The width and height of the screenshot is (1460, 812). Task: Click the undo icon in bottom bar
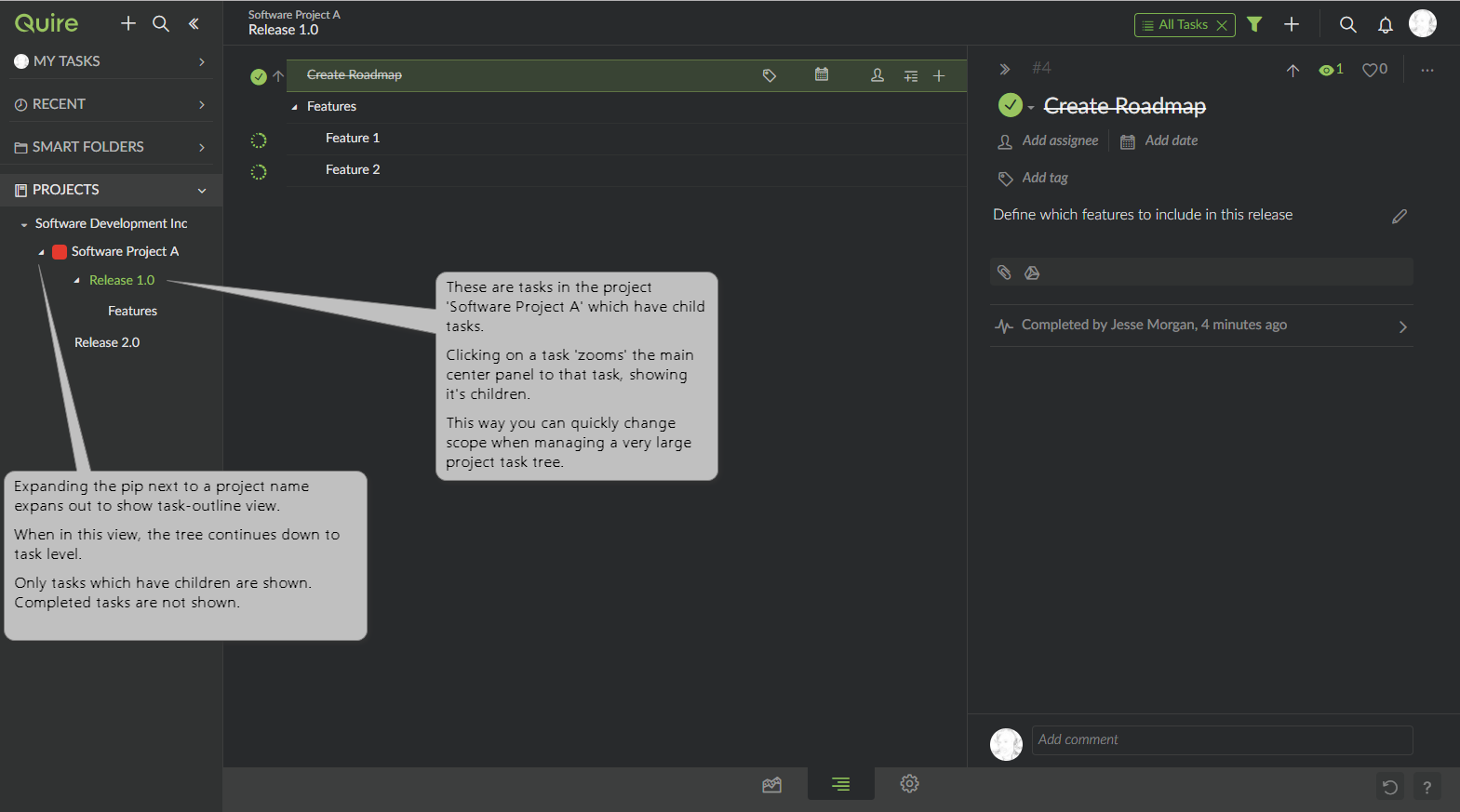(1390, 787)
